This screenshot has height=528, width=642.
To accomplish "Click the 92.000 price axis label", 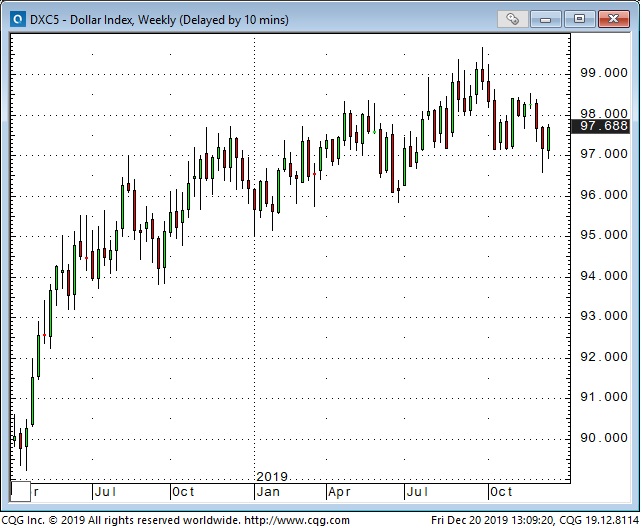I will point(604,357).
